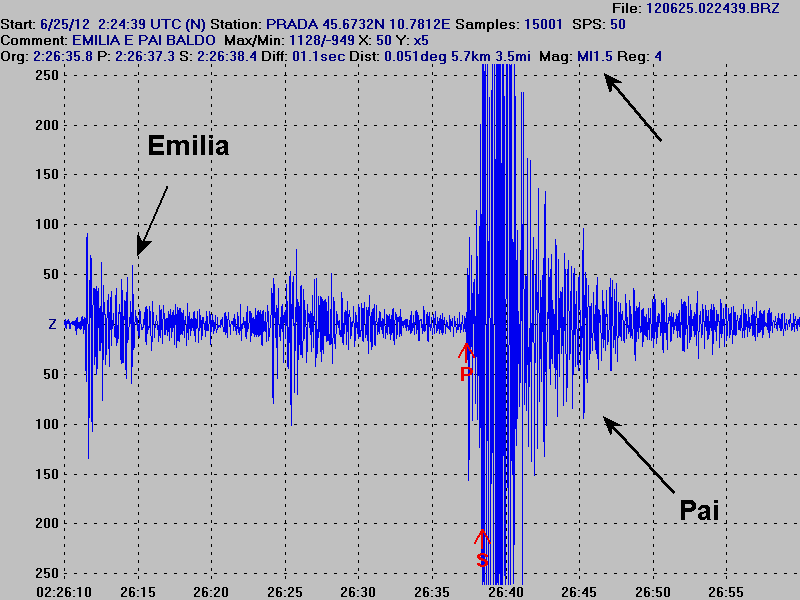Click the red P pick marker
Viewport: 800px width, 600px height.
pyautogui.click(x=466, y=362)
